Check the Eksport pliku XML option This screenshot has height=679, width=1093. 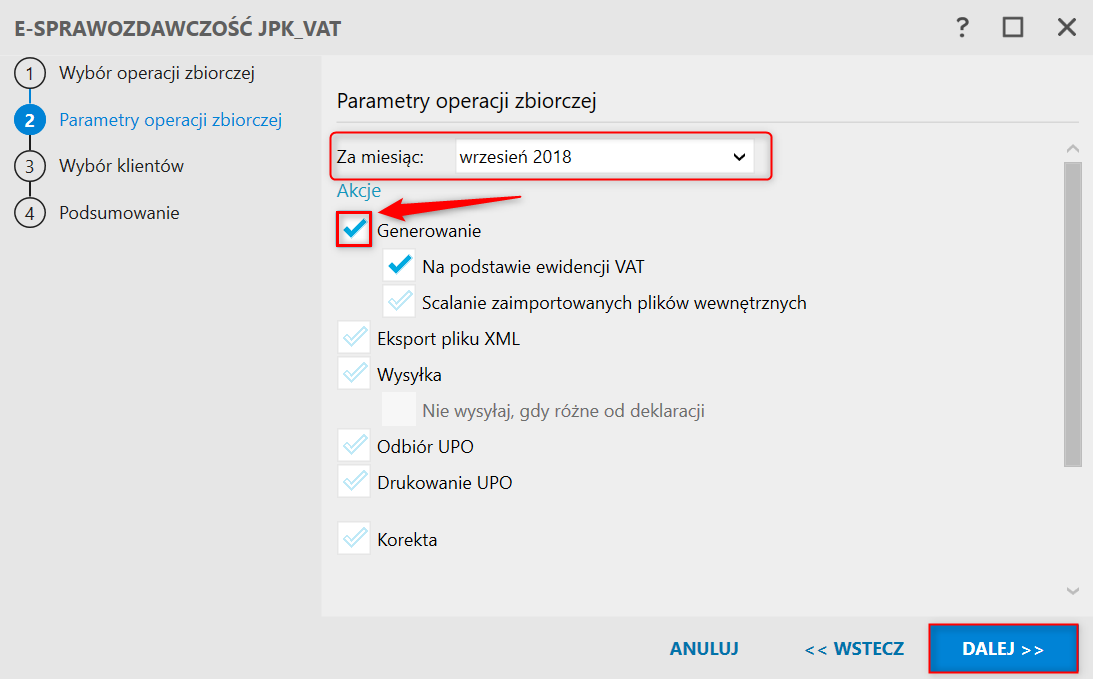point(355,338)
